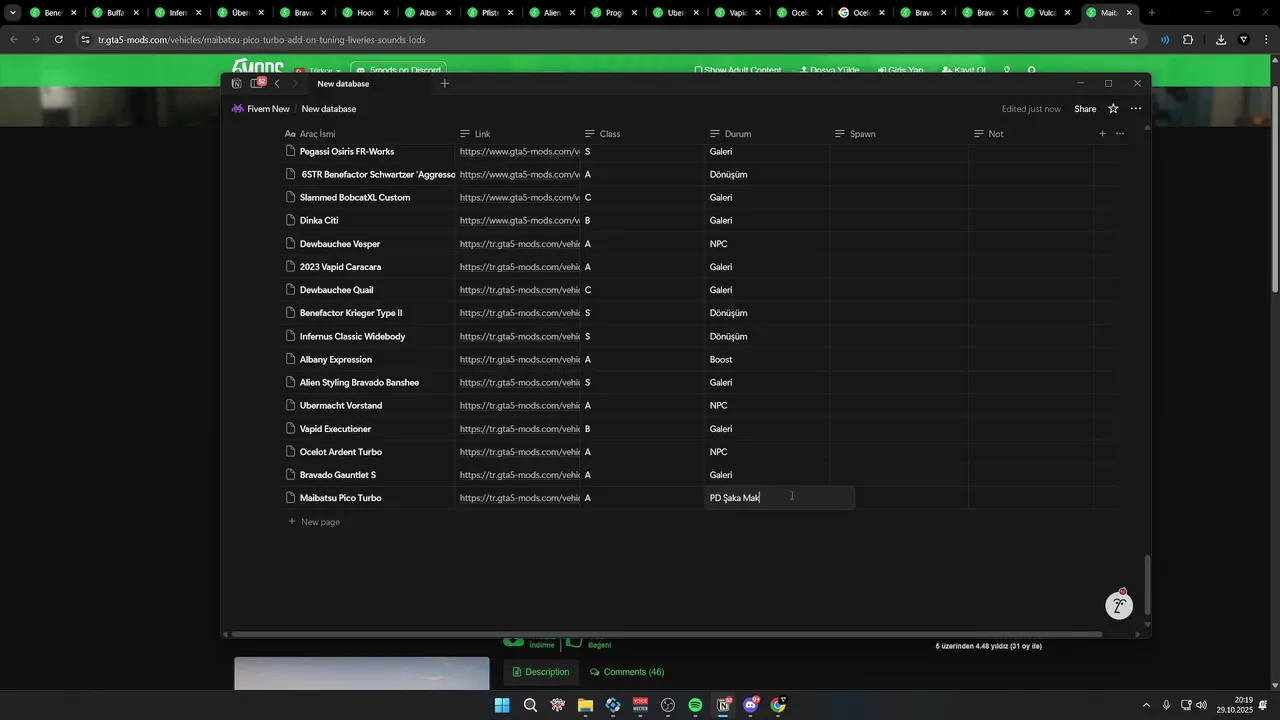Add a New page row
This screenshot has height=720, width=1280.
[314, 522]
